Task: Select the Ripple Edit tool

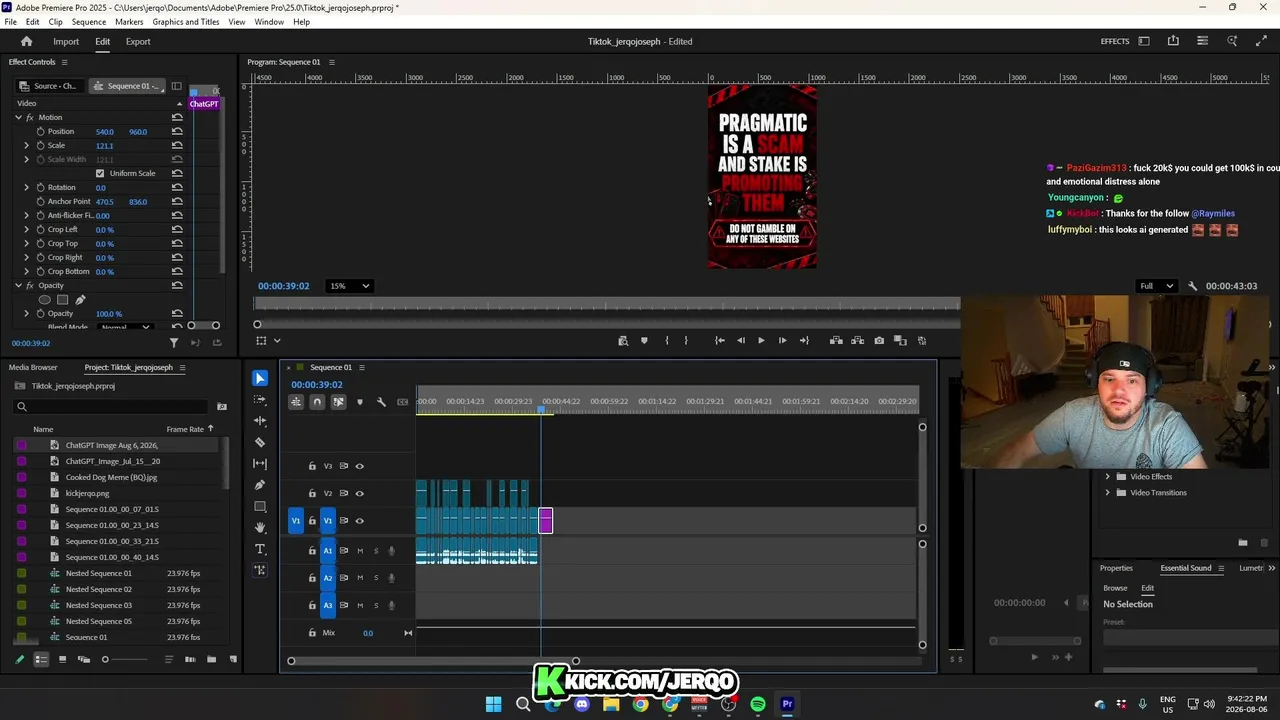Action: (x=260, y=421)
